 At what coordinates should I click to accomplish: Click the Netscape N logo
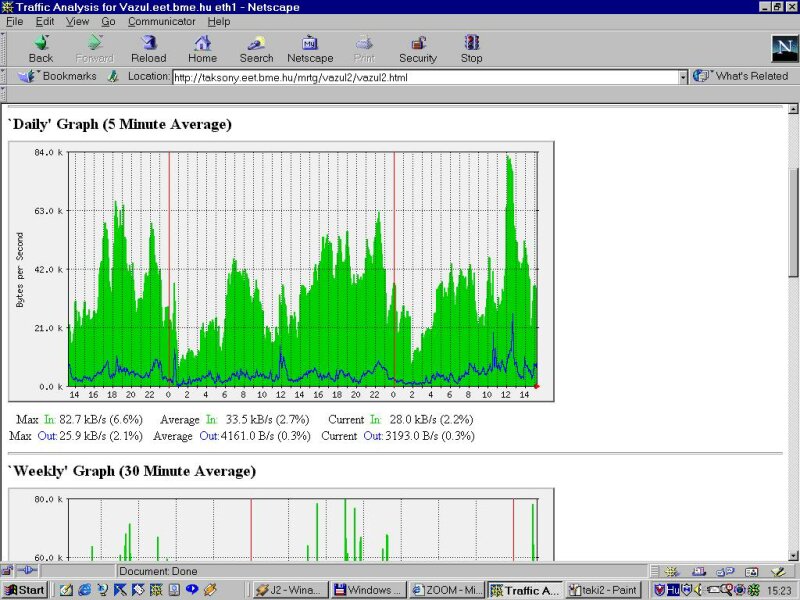[783, 48]
